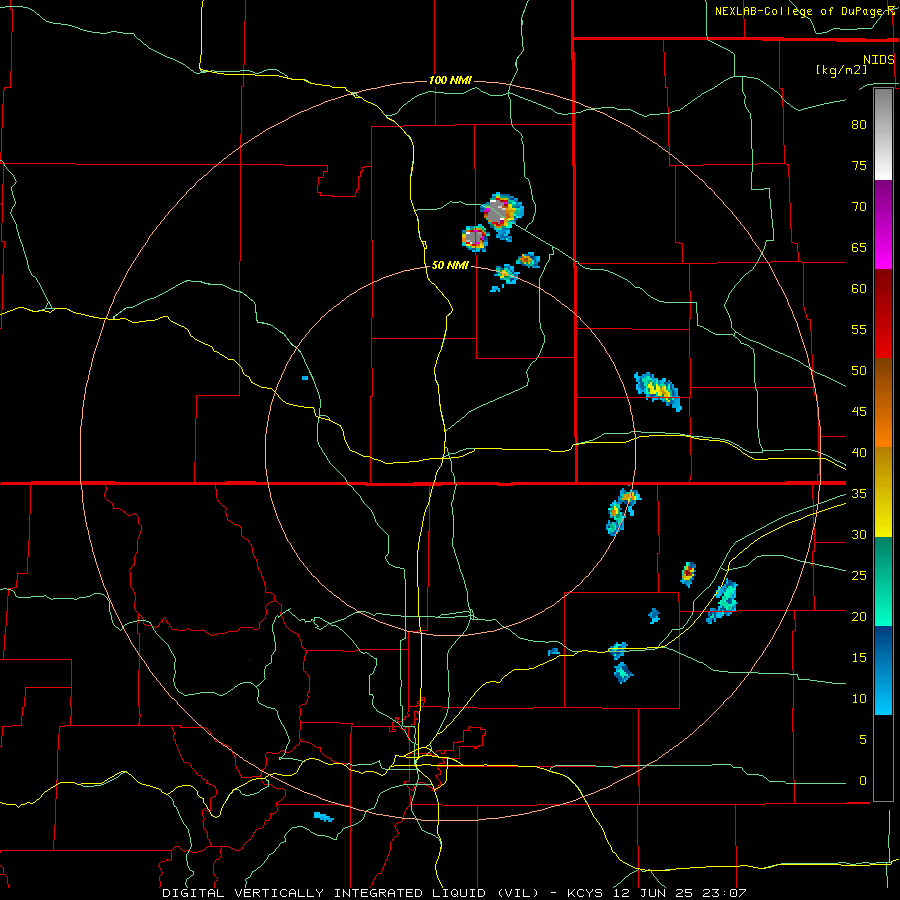This screenshot has height=900, width=900.
Task: Click scale value 60 on the legend
Action: coord(859,289)
